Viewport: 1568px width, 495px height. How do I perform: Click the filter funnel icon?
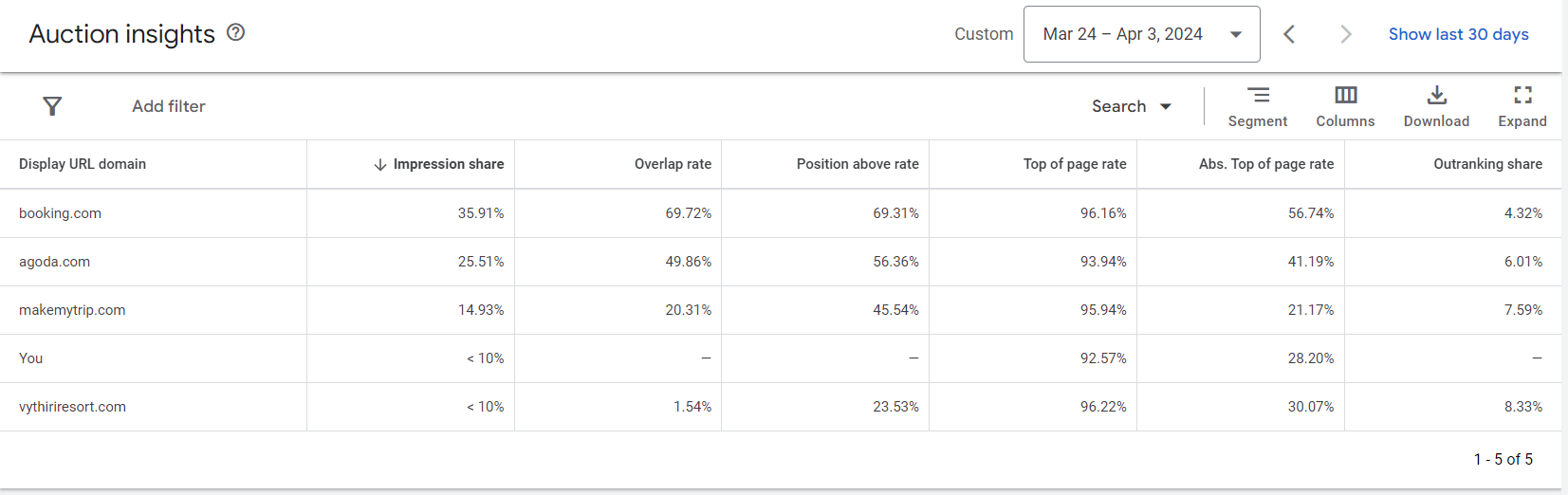pyautogui.click(x=52, y=106)
